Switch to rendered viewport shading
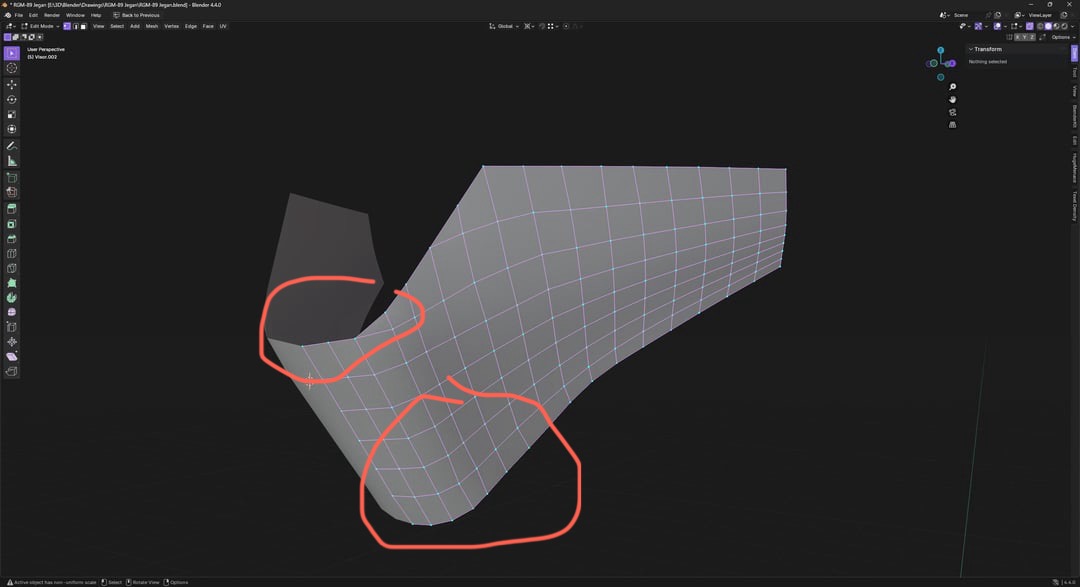The height and width of the screenshot is (587, 1080). coord(1065,26)
